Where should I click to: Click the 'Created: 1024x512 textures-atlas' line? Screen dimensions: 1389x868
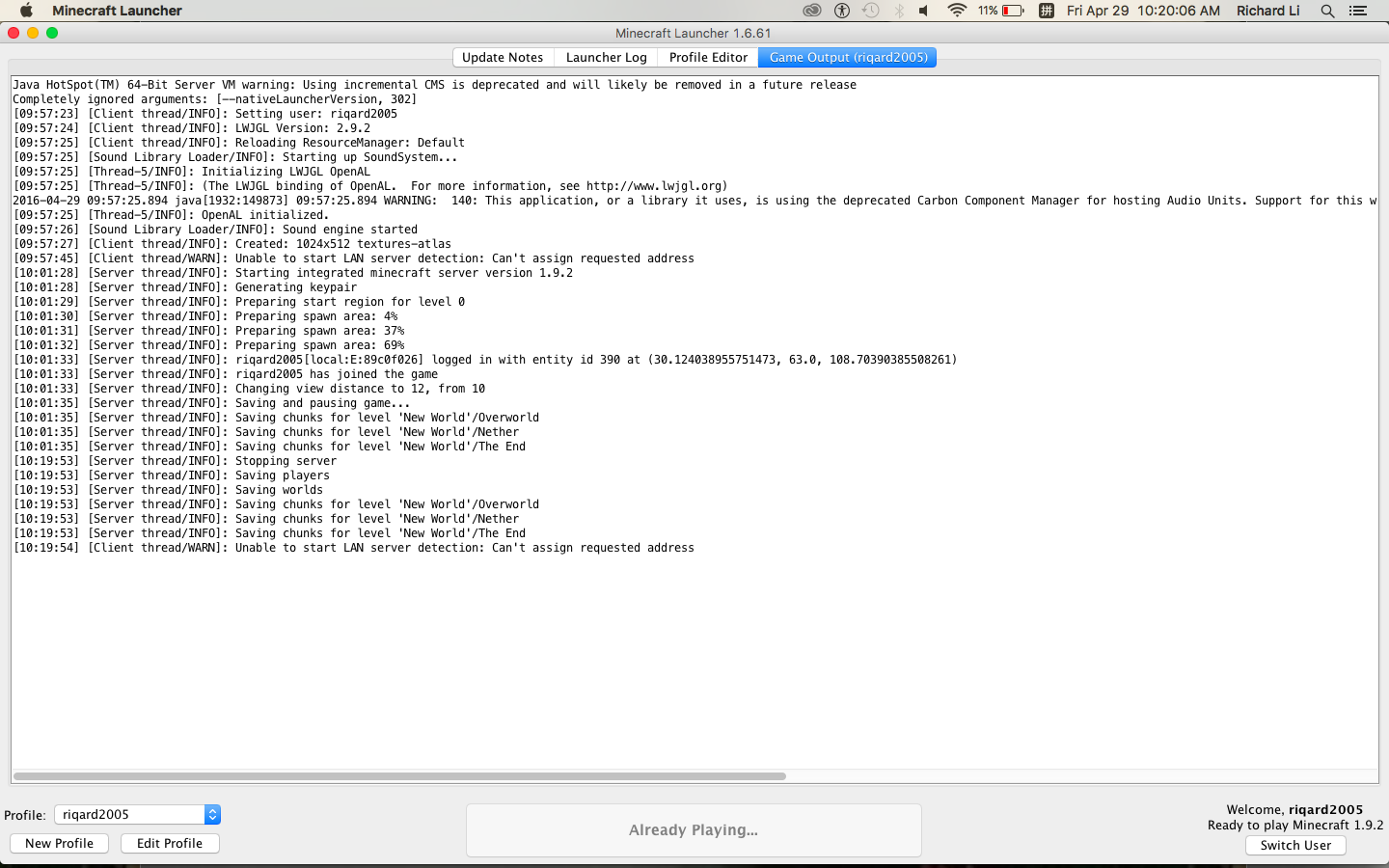pos(232,244)
